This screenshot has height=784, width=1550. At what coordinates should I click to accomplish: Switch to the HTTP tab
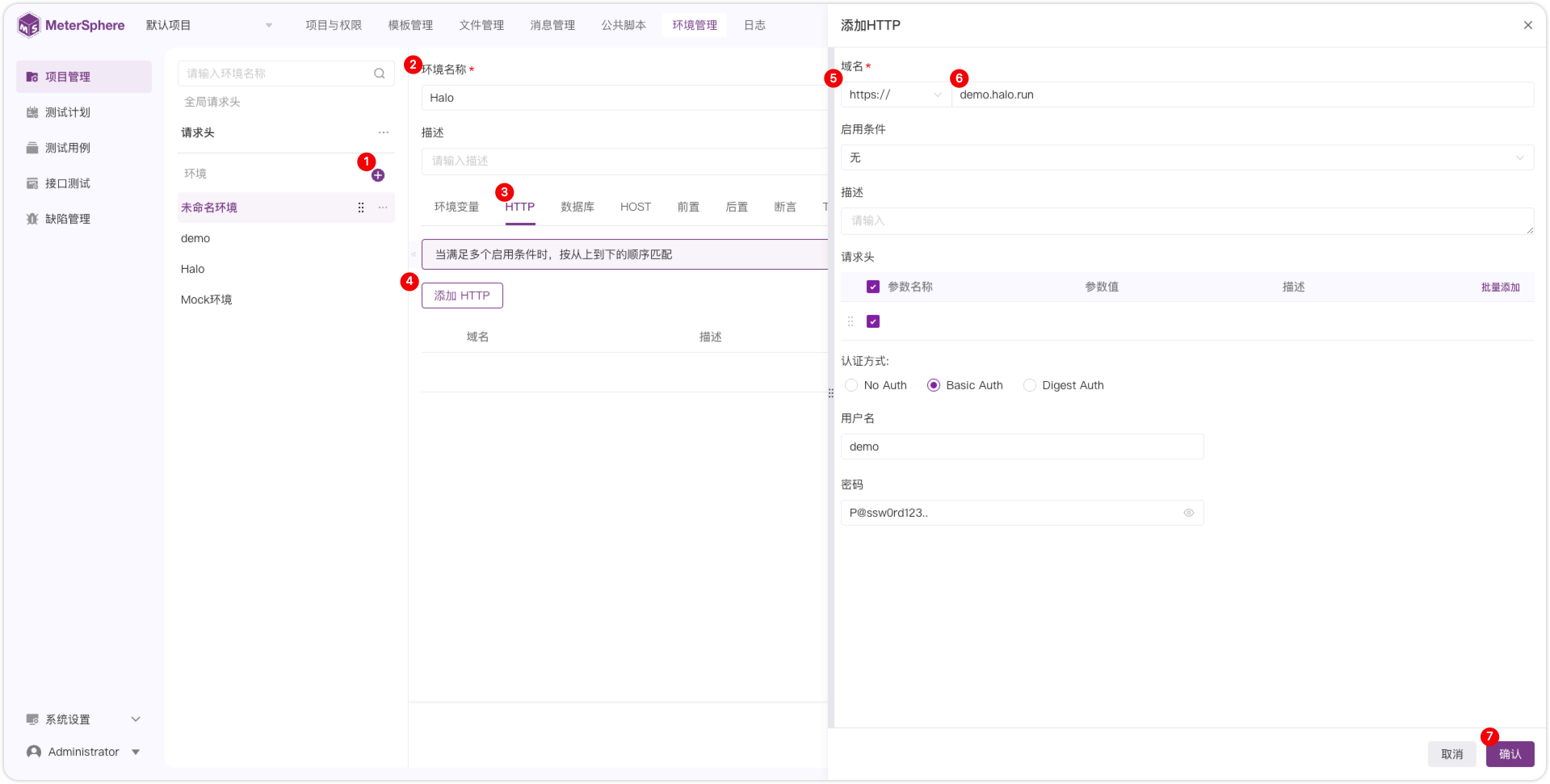[520, 207]
